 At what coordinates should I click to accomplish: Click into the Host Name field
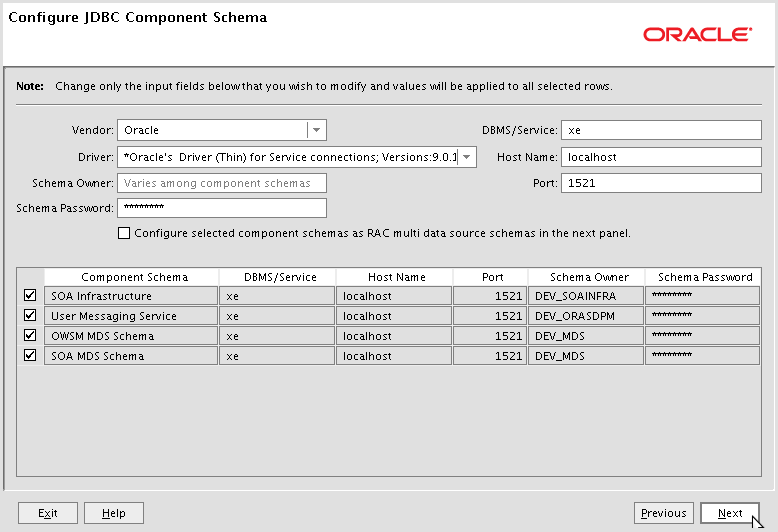pyautogui.click(x=661, y=157)
